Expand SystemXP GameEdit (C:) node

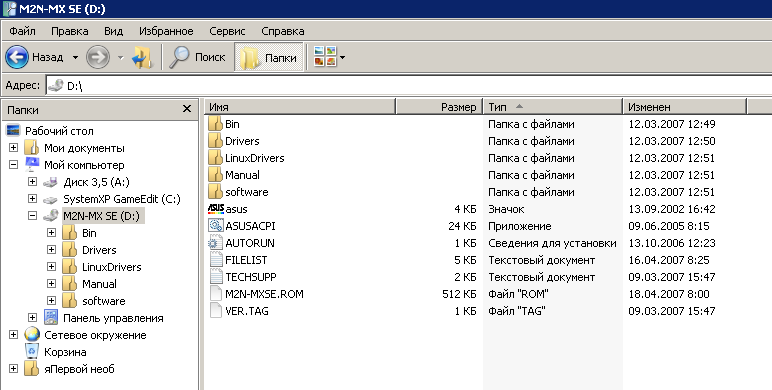pos(32,199)
